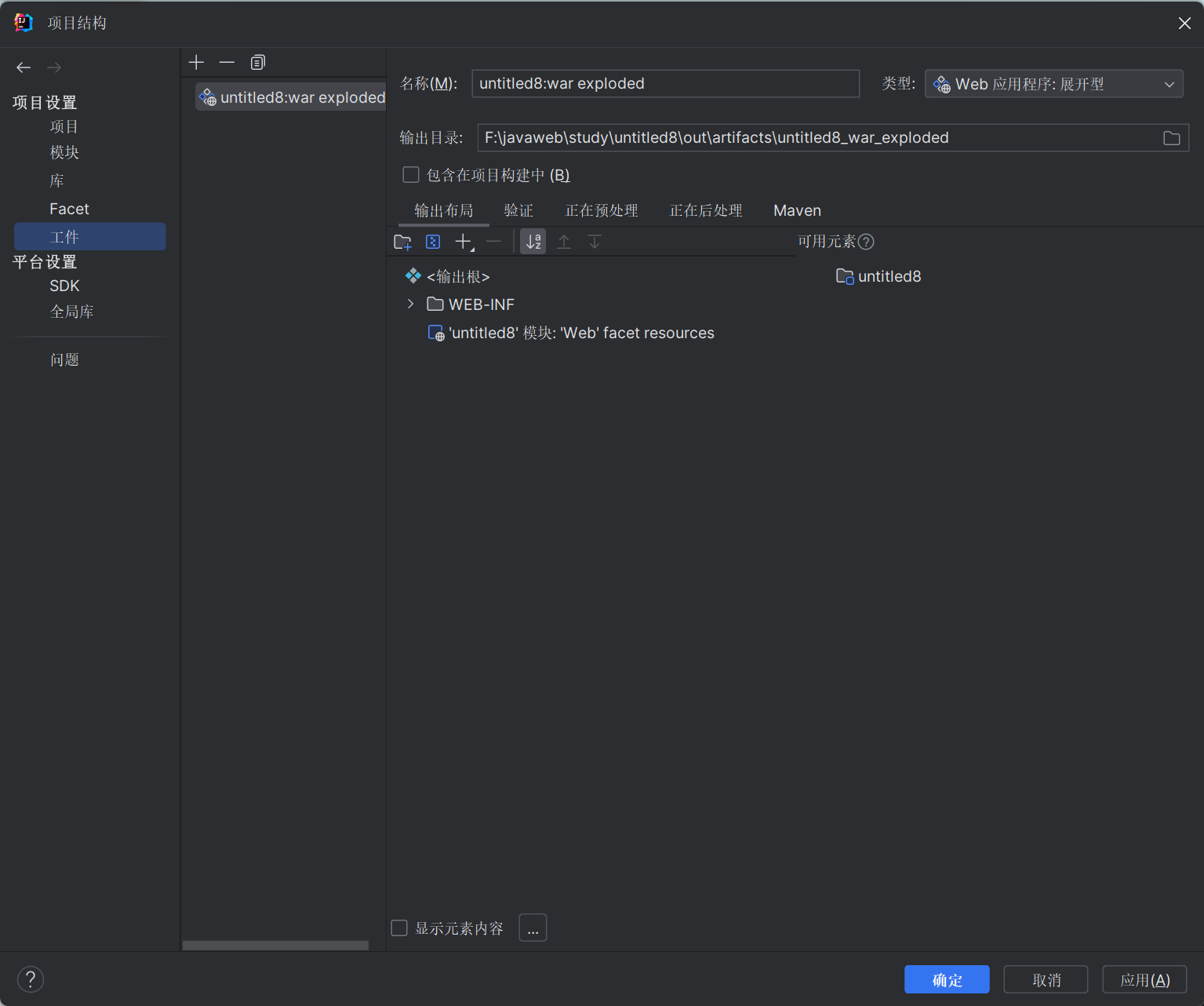Enable include in project build checkbox
The width and height of the screenshot is (1204, 1006).
click(411, 174)
